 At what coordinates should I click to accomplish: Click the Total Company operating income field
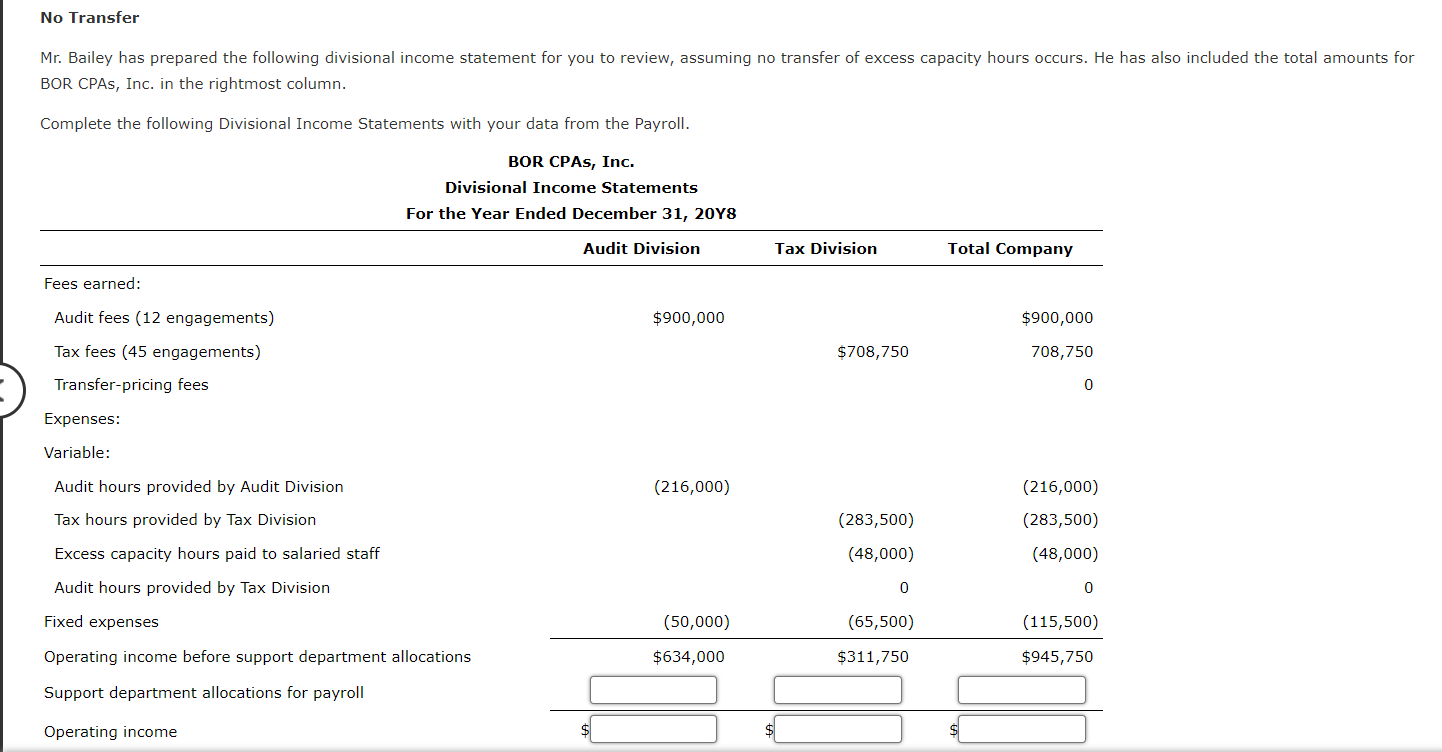pos(1020,728)
